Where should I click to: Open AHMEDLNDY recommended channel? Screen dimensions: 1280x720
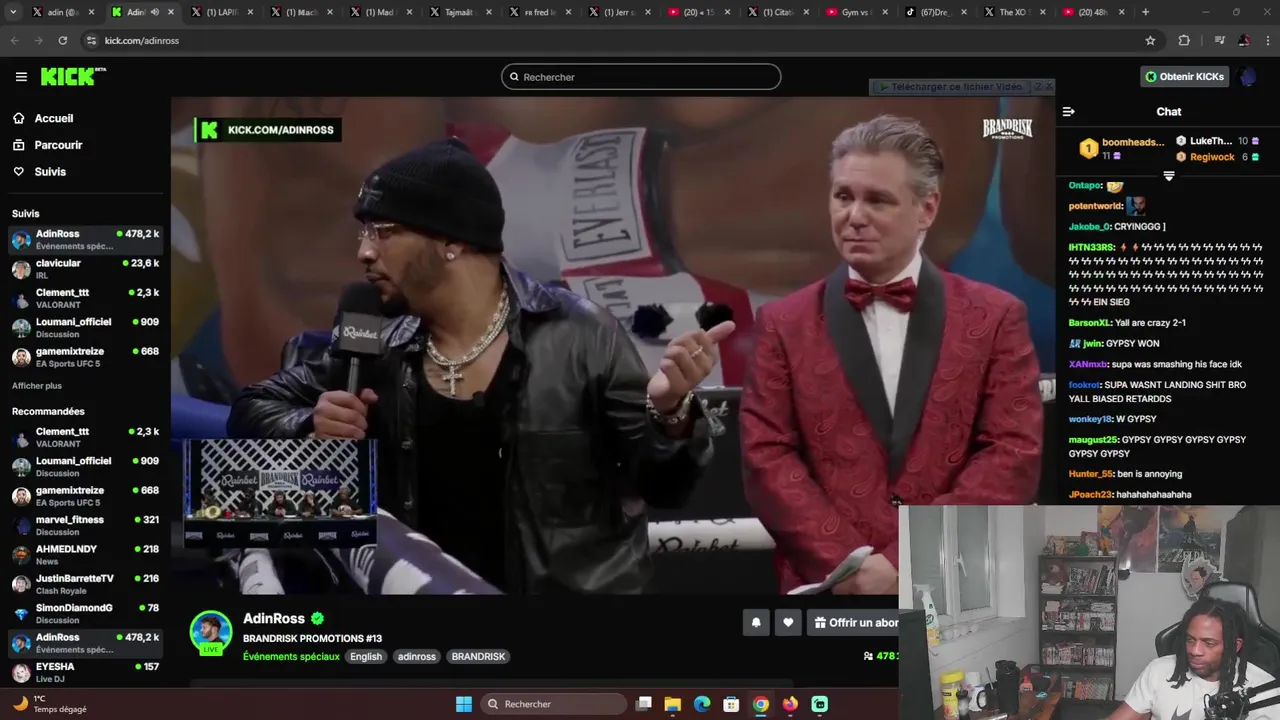click(x=85, y=555)
